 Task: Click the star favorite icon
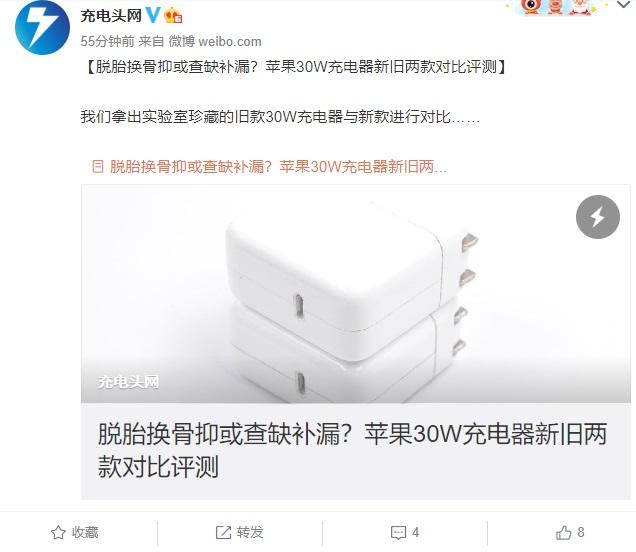coord(58,533)
